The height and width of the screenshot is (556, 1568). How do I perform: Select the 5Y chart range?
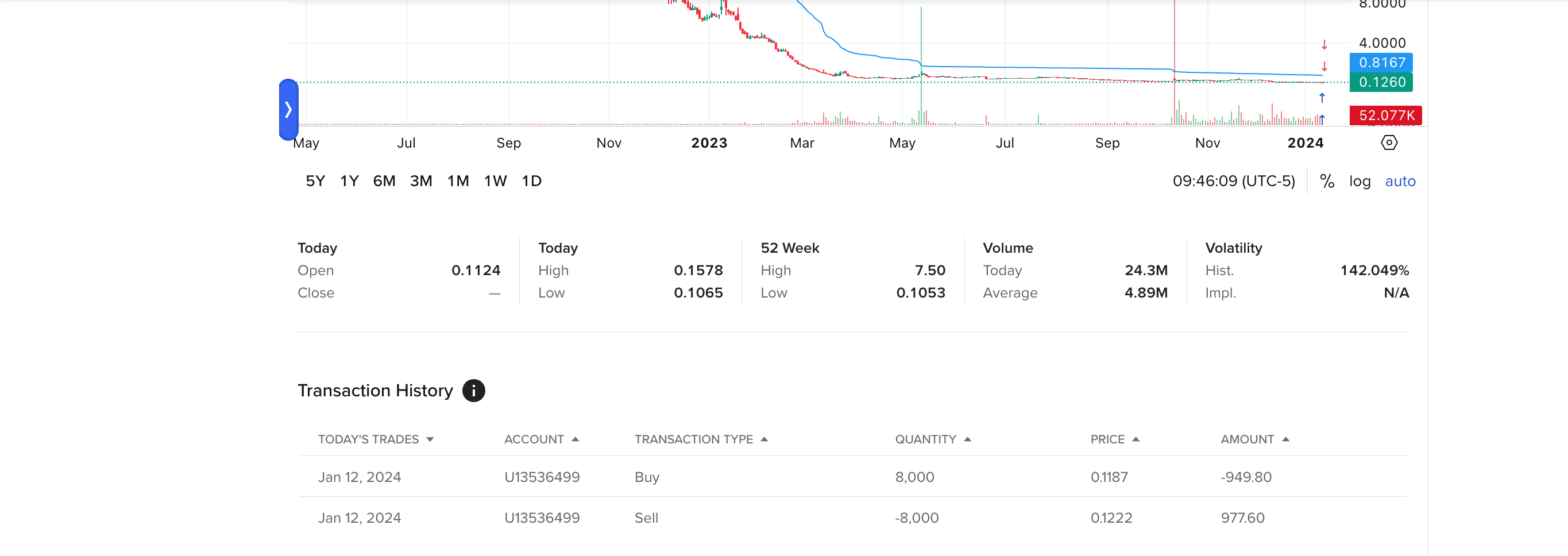coord(315,182)
